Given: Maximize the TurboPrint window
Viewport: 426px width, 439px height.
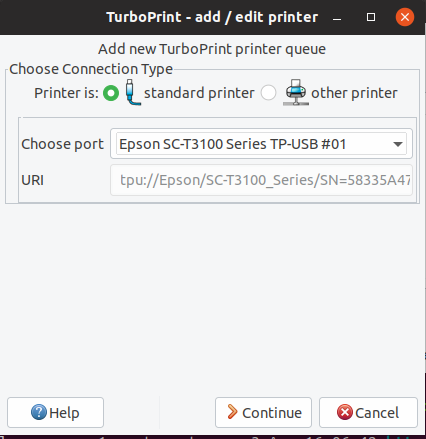Looking at the screenshot, I should pyautogui.click(x=371, y=17).
